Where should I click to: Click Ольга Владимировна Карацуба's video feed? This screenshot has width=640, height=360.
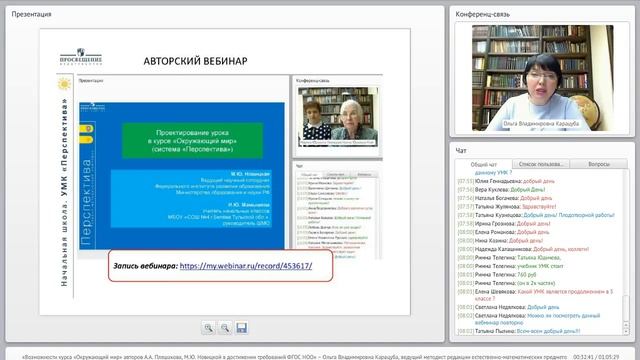pos(542,78)
